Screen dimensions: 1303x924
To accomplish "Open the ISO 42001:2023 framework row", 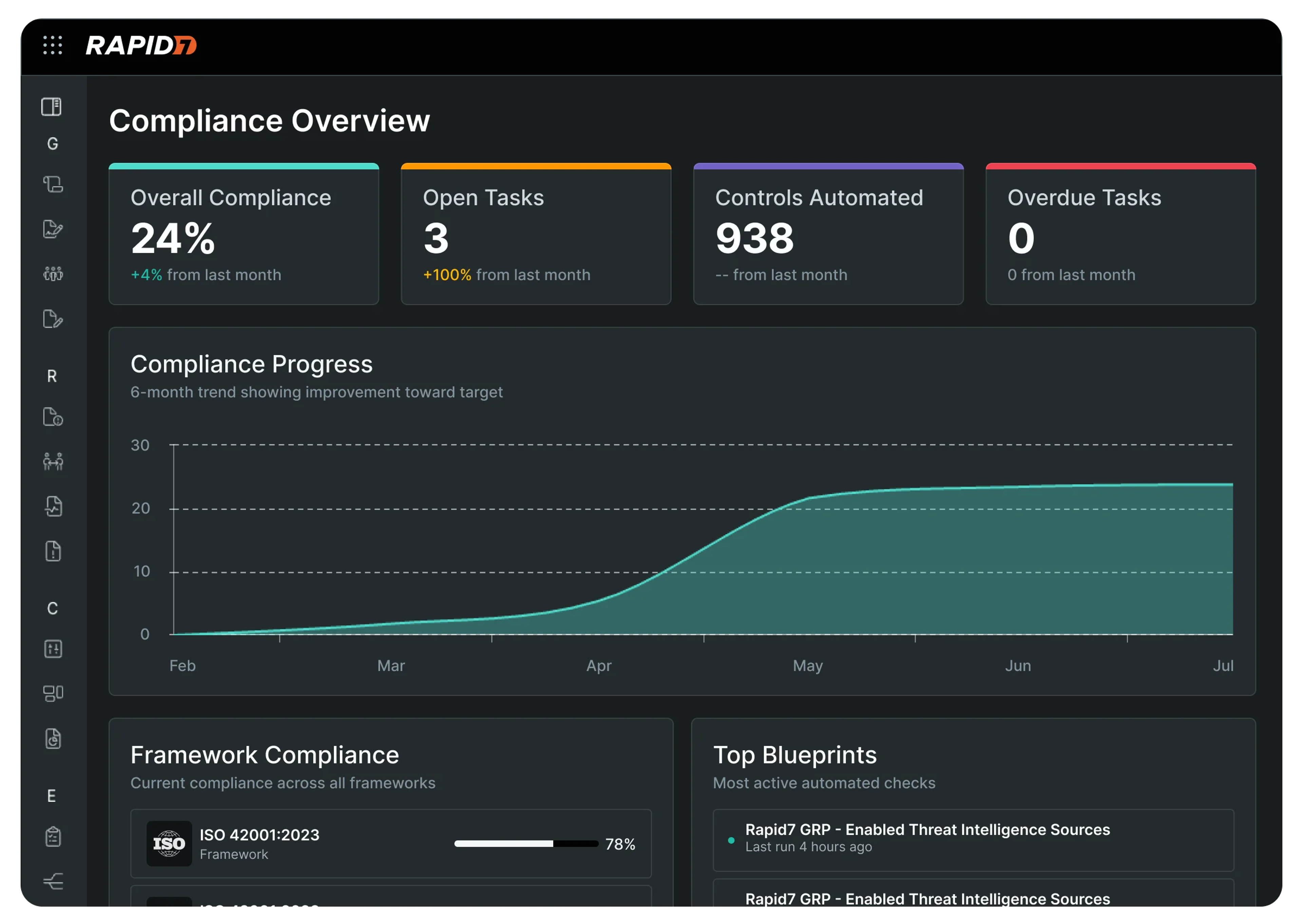I will click(391, 843).
